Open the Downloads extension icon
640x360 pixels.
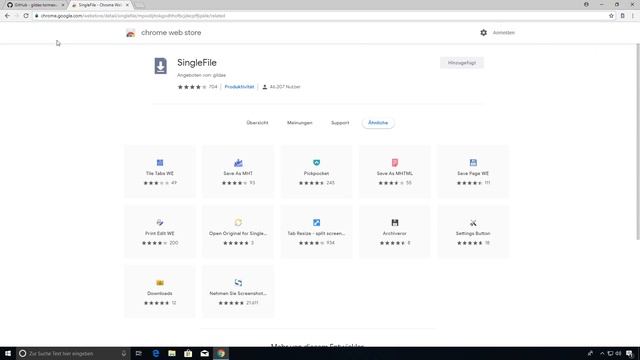(x=160, y=283)
